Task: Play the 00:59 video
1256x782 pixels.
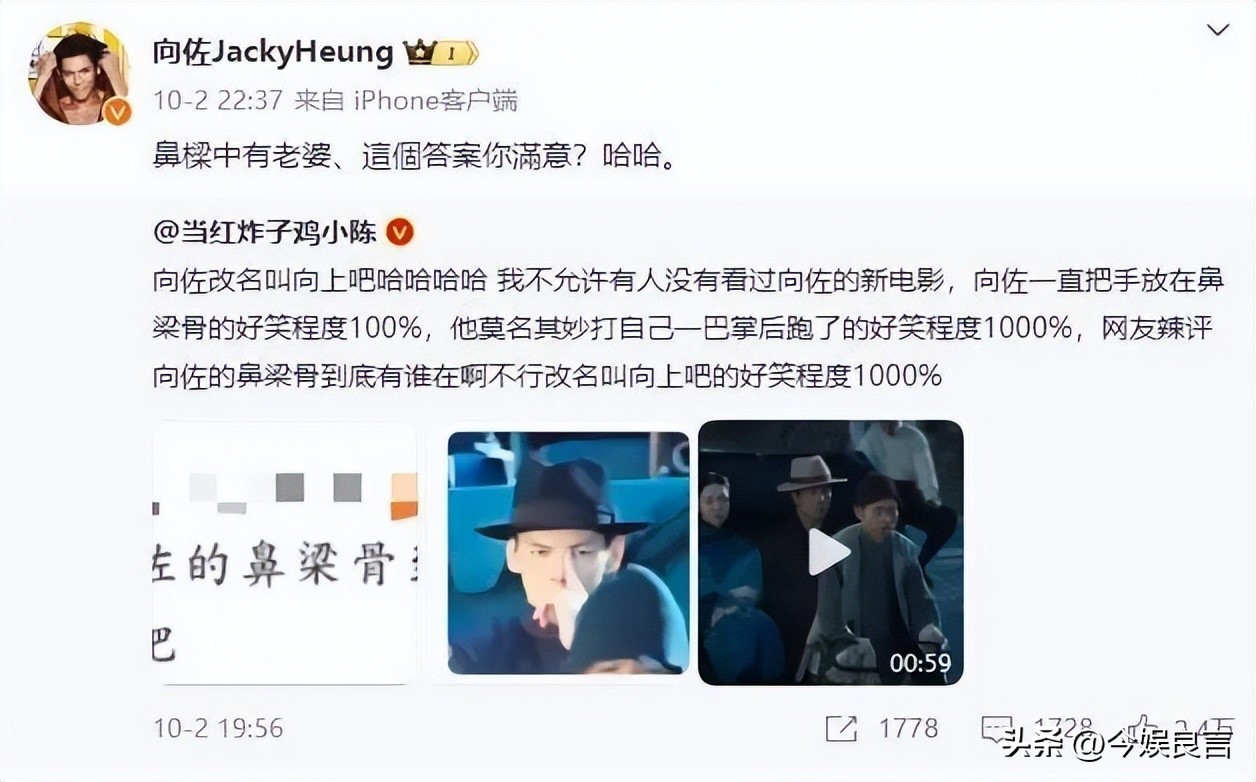Action: point(830,552)
